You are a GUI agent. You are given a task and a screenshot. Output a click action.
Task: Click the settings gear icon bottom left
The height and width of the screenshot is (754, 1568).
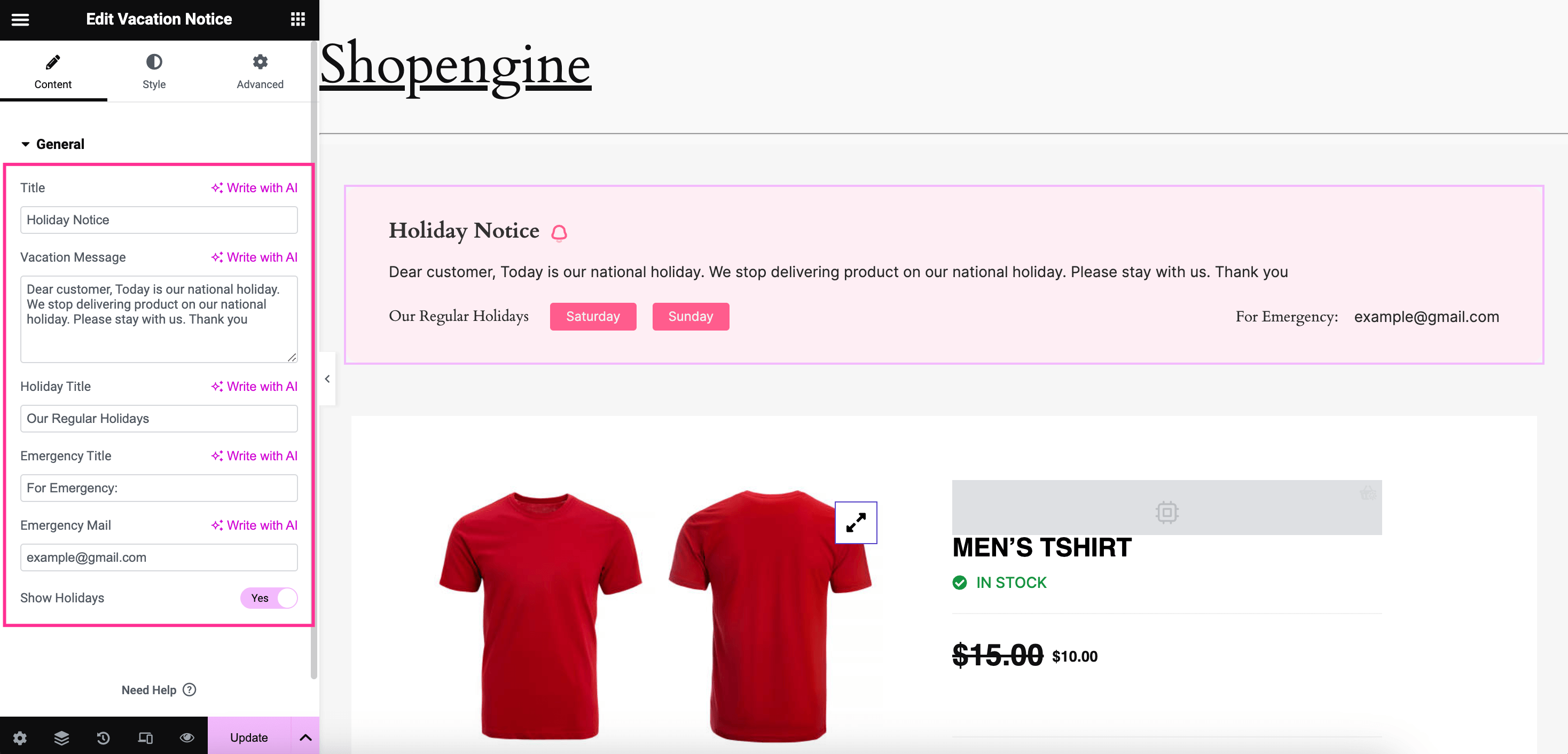click(x=19, y=737)
